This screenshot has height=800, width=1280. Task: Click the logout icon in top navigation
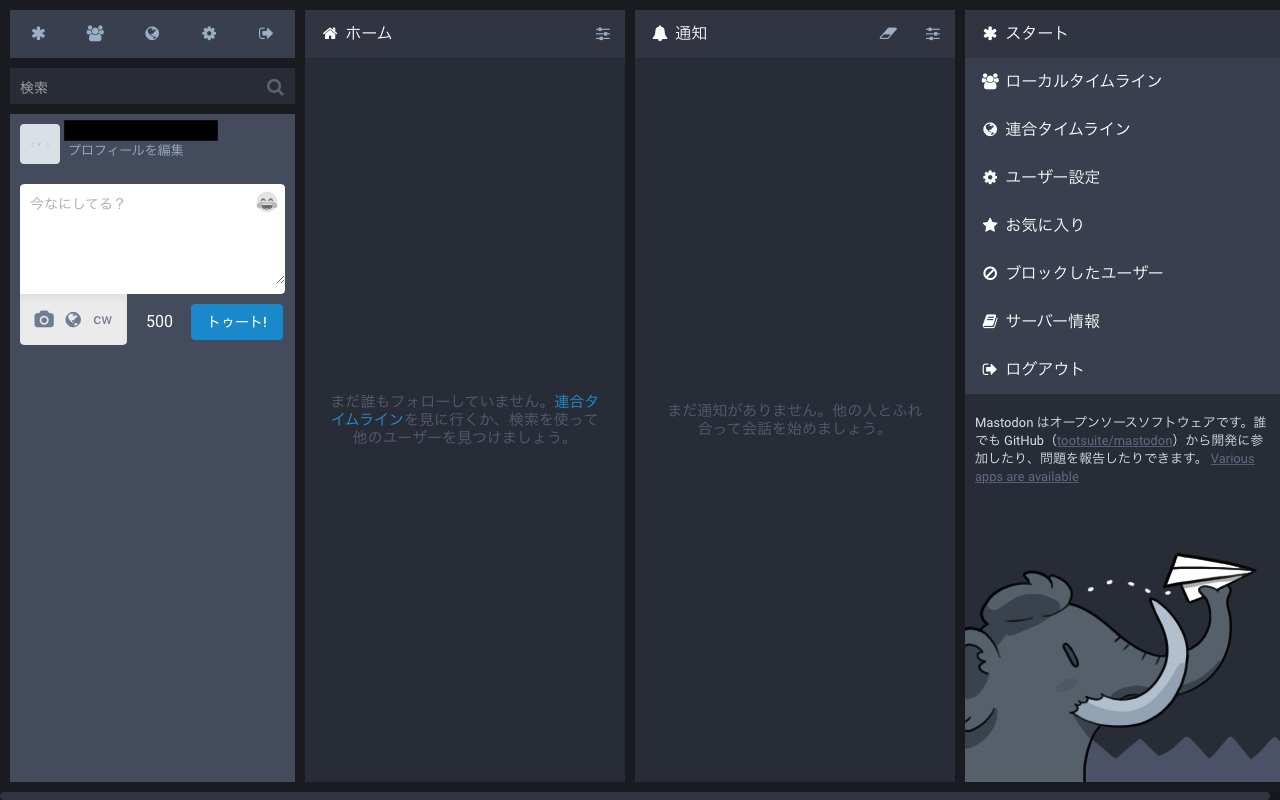tap(266, 33)
